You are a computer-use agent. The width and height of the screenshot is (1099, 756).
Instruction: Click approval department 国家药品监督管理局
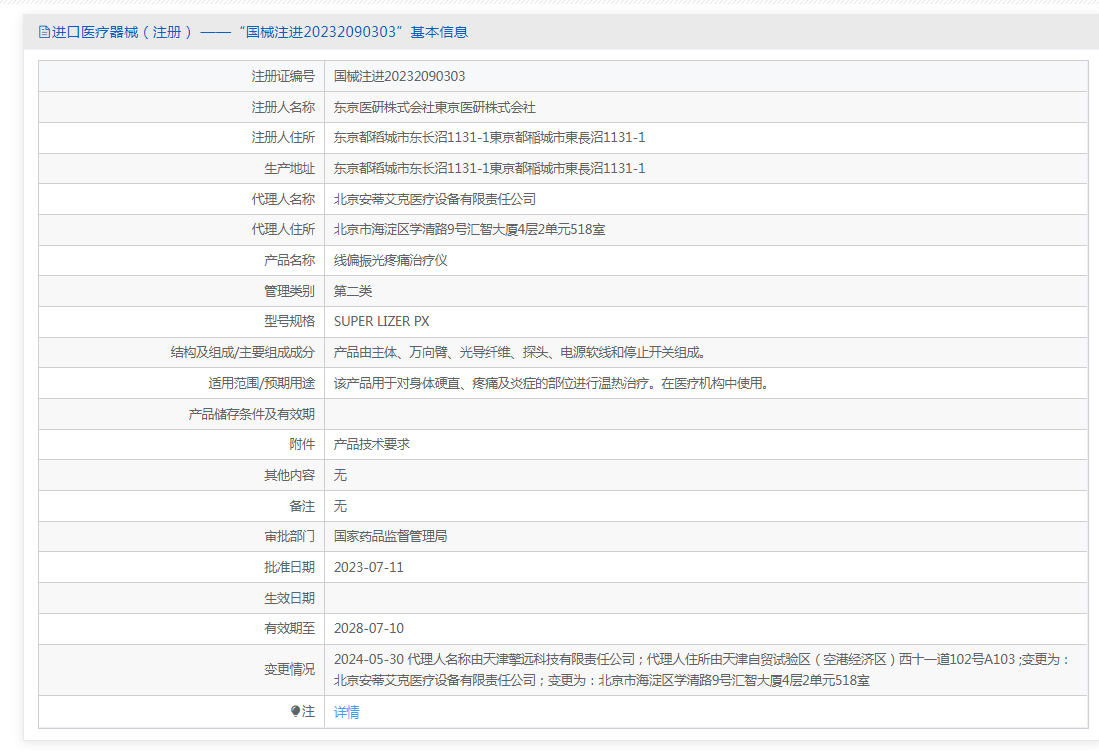click(x=390, y=536)
